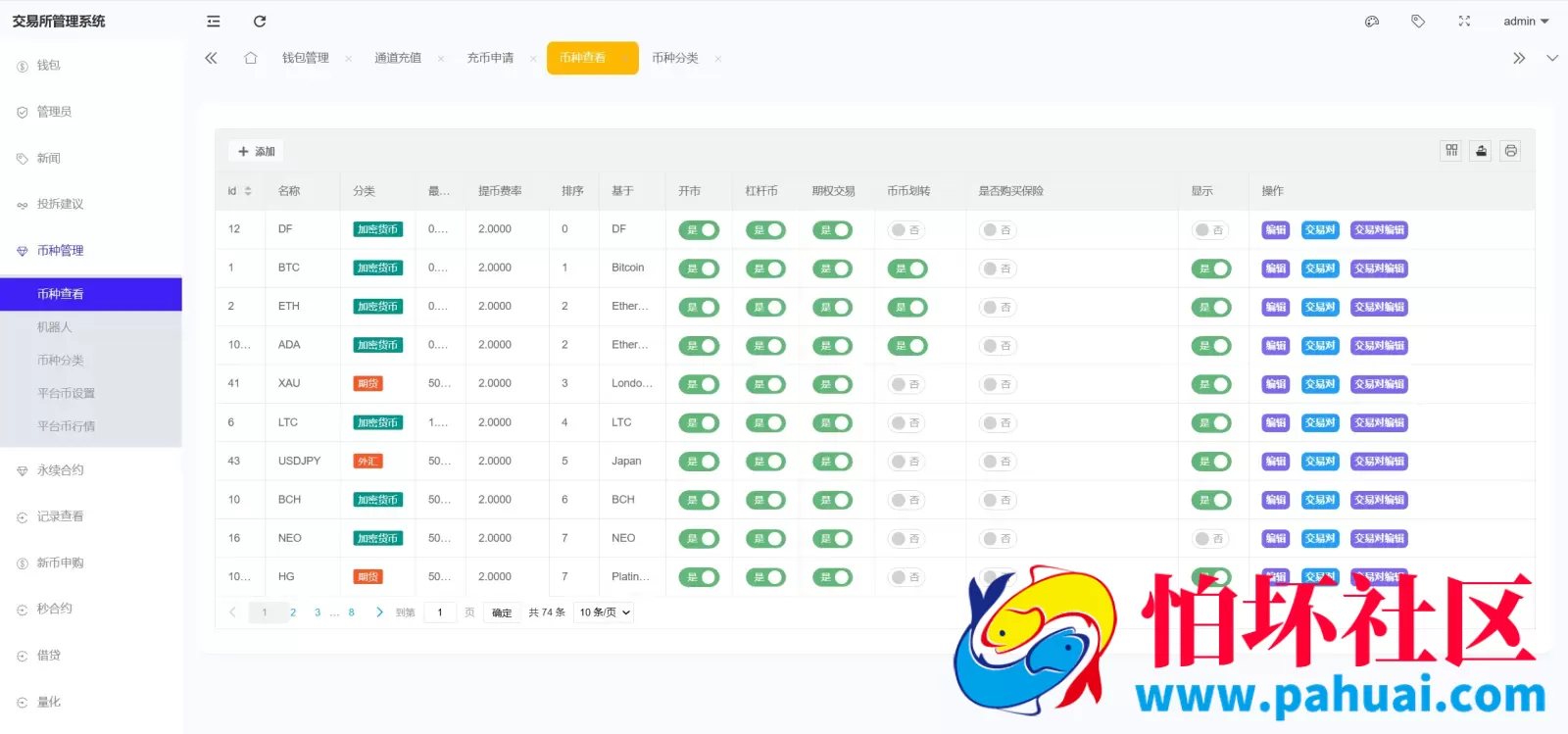Sort table by id column arrows
The height and width of the screenshot is (734, 1568).
tap(248, 191)
